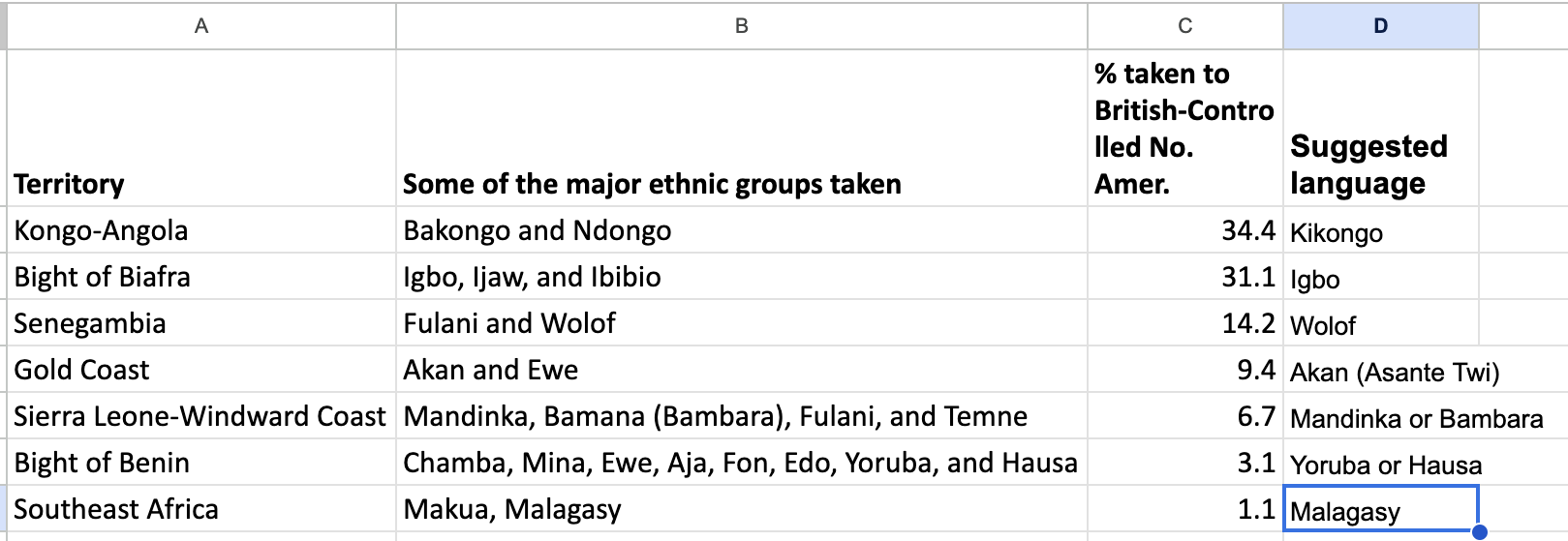1568x541 pixels.
Task: Select the 1.1 value cell
Action: coord(1185,508)
